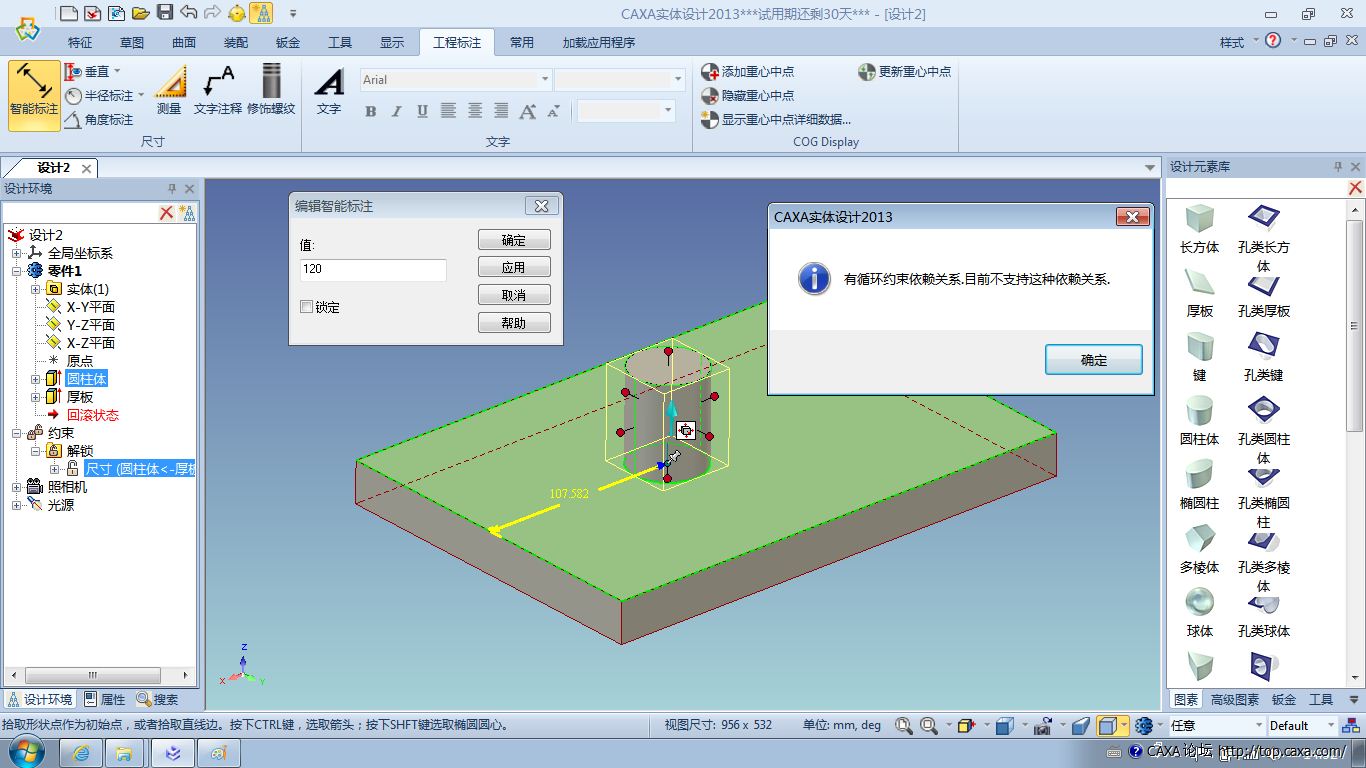Image resolution: width=1366 pixels, height=768 pixels.
Task: Expand the 全局坐标系 tree node
Action: [17, 253]
